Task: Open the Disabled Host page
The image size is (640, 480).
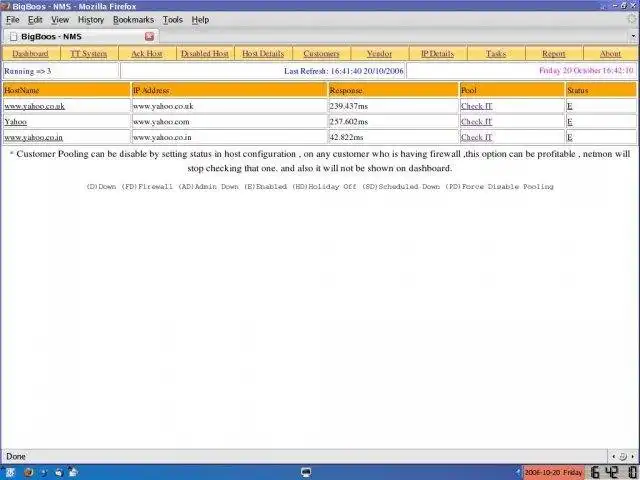Action: [204, 53]
